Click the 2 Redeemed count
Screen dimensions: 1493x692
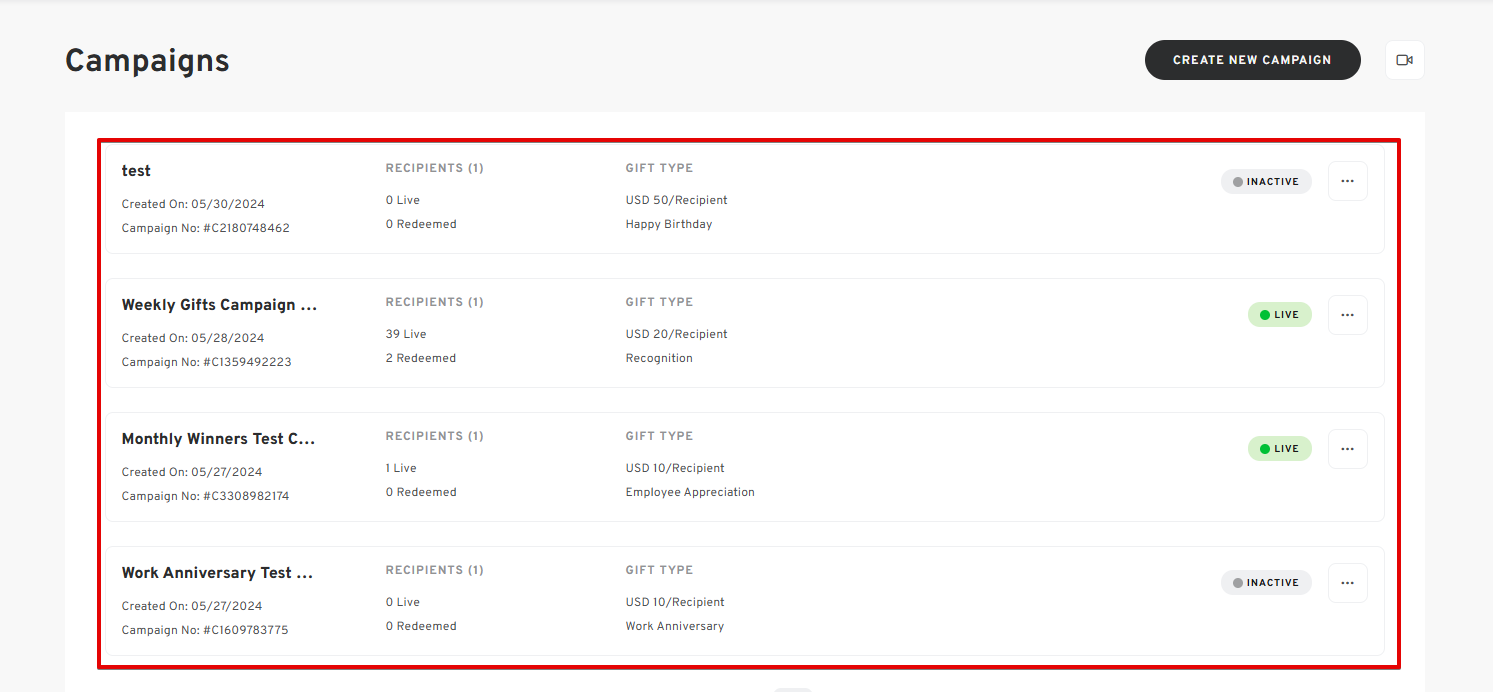(x=421, y=358)
